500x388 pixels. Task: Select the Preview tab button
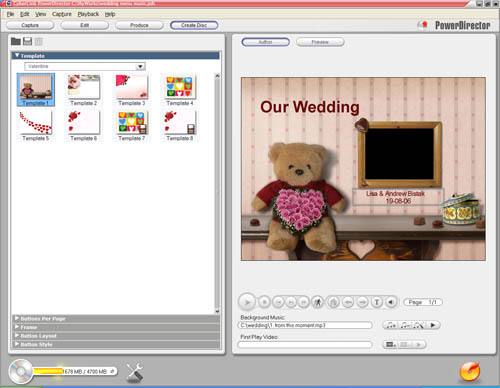[320, 42]
